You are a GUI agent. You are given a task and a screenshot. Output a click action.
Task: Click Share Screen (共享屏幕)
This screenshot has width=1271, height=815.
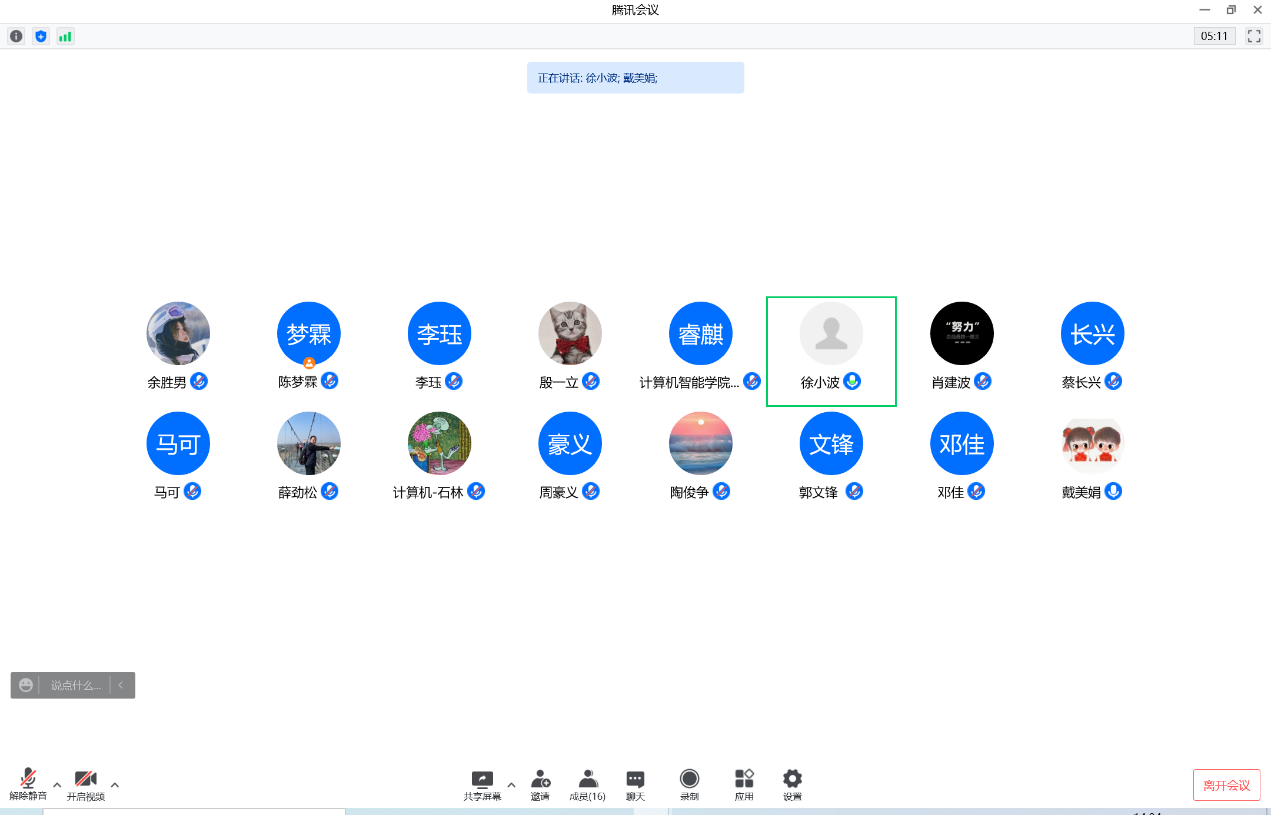point(482,784)
